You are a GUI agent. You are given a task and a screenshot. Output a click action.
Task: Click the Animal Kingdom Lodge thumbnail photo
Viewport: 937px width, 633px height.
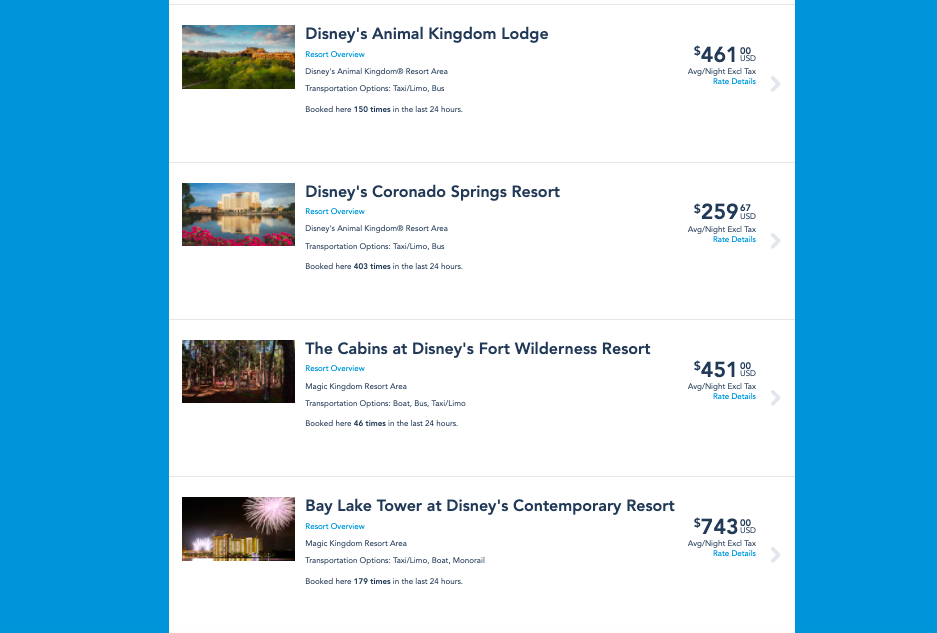point(238,57)
